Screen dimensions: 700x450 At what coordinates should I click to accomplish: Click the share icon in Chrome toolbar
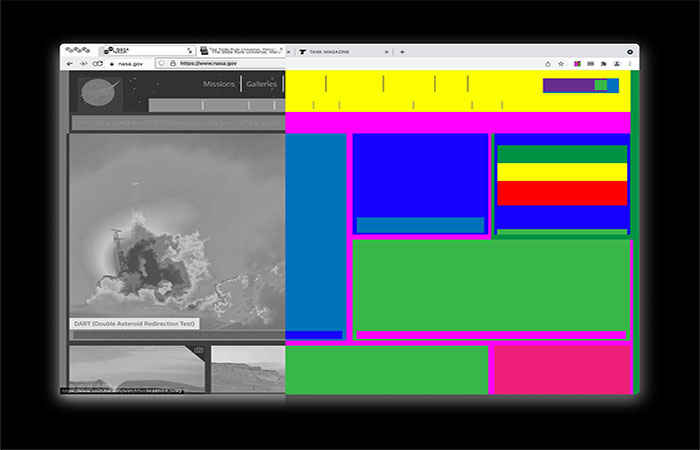point(548,63)
